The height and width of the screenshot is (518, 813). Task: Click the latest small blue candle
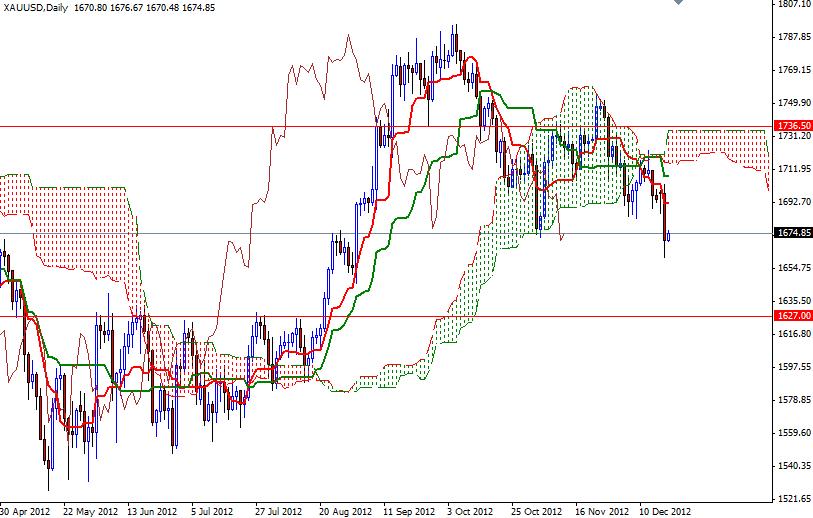coord(669,236)
